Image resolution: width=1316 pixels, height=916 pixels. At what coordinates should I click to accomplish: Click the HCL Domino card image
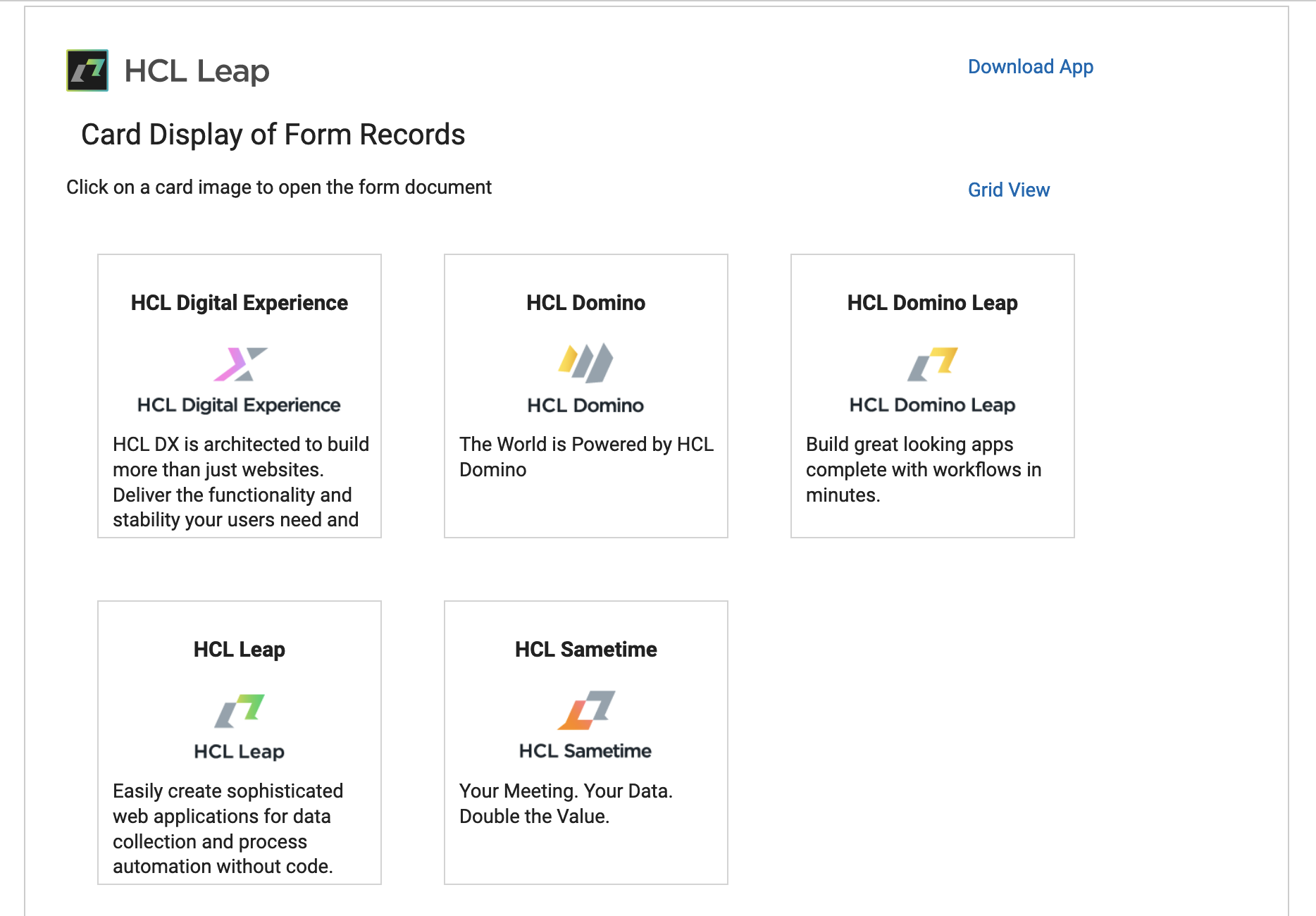[585, 379]
